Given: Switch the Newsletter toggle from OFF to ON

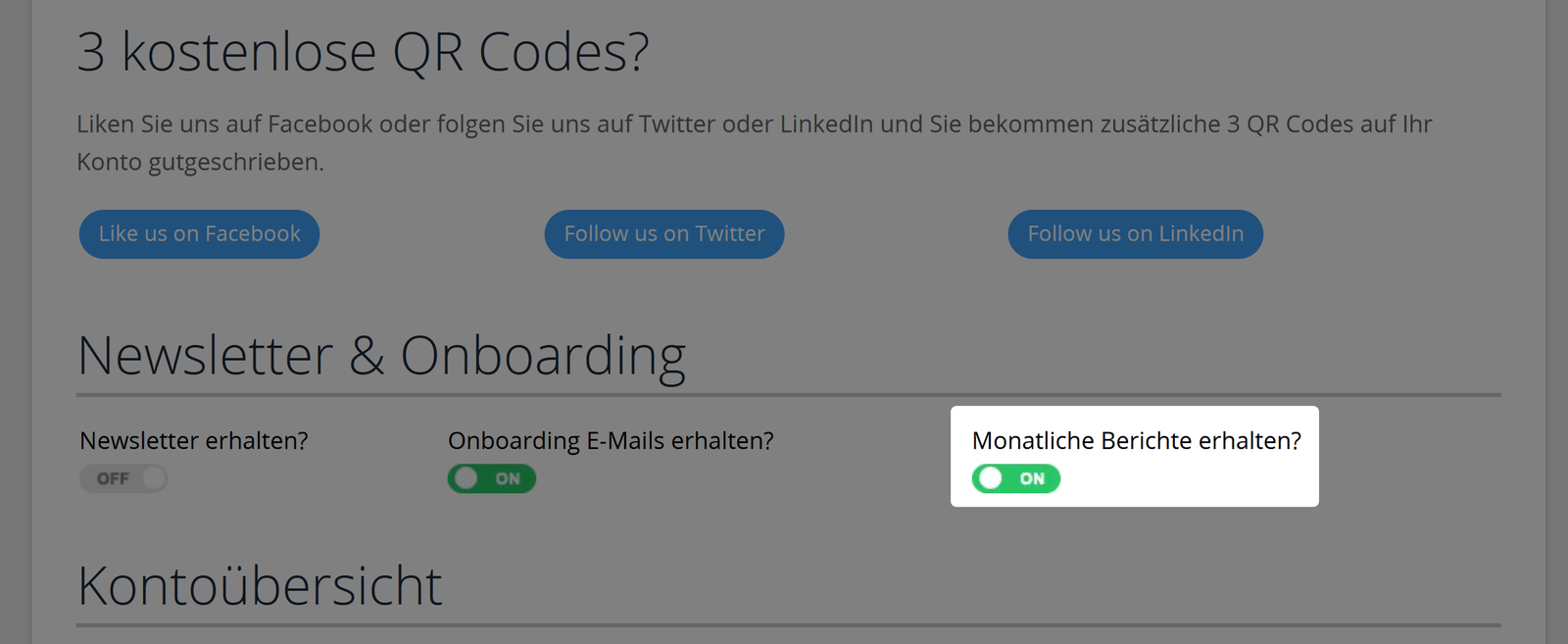Looking at the screenshot, I should click(x=123, y=478).
